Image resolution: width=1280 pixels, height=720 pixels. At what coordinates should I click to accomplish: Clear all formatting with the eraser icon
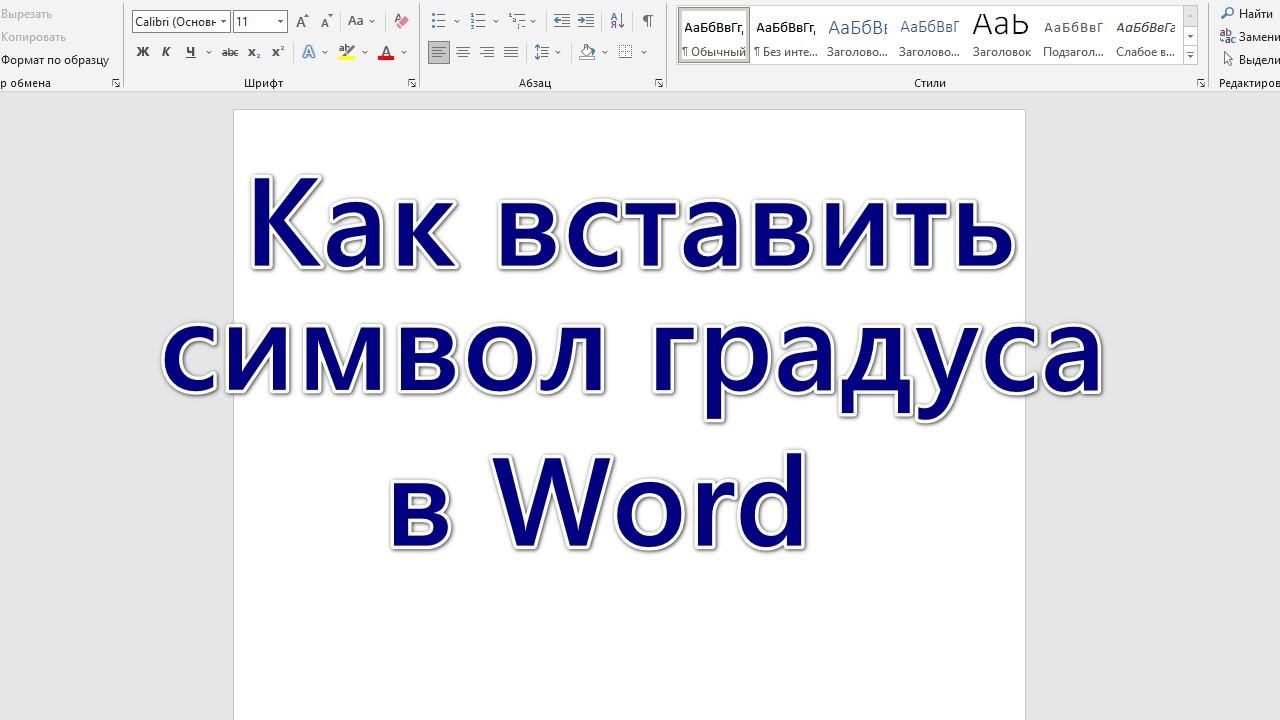(x=401, y=21)
